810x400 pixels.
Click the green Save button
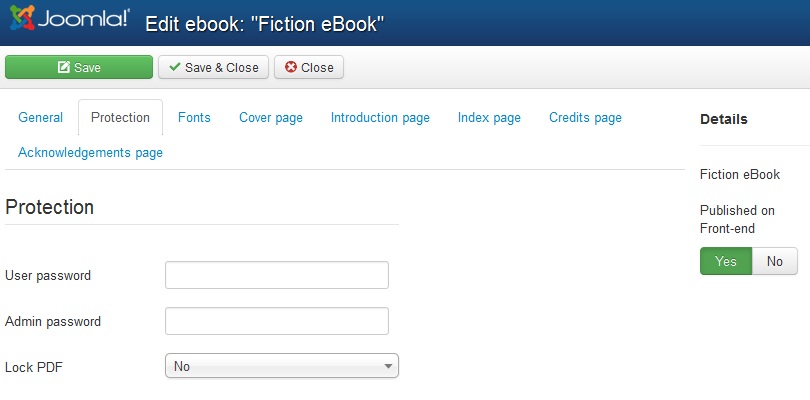pos(79,67)
